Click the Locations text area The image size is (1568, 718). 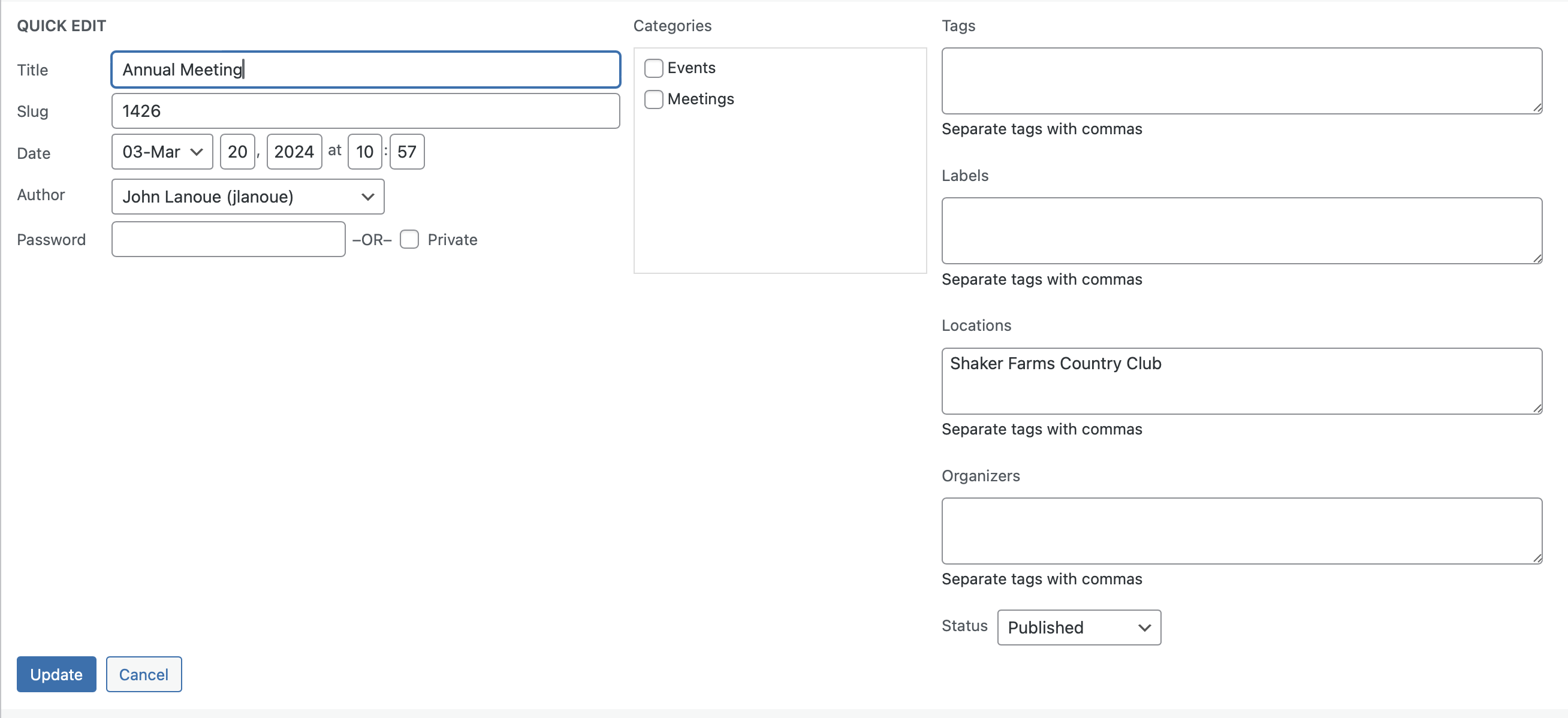tap(1241, 382)
